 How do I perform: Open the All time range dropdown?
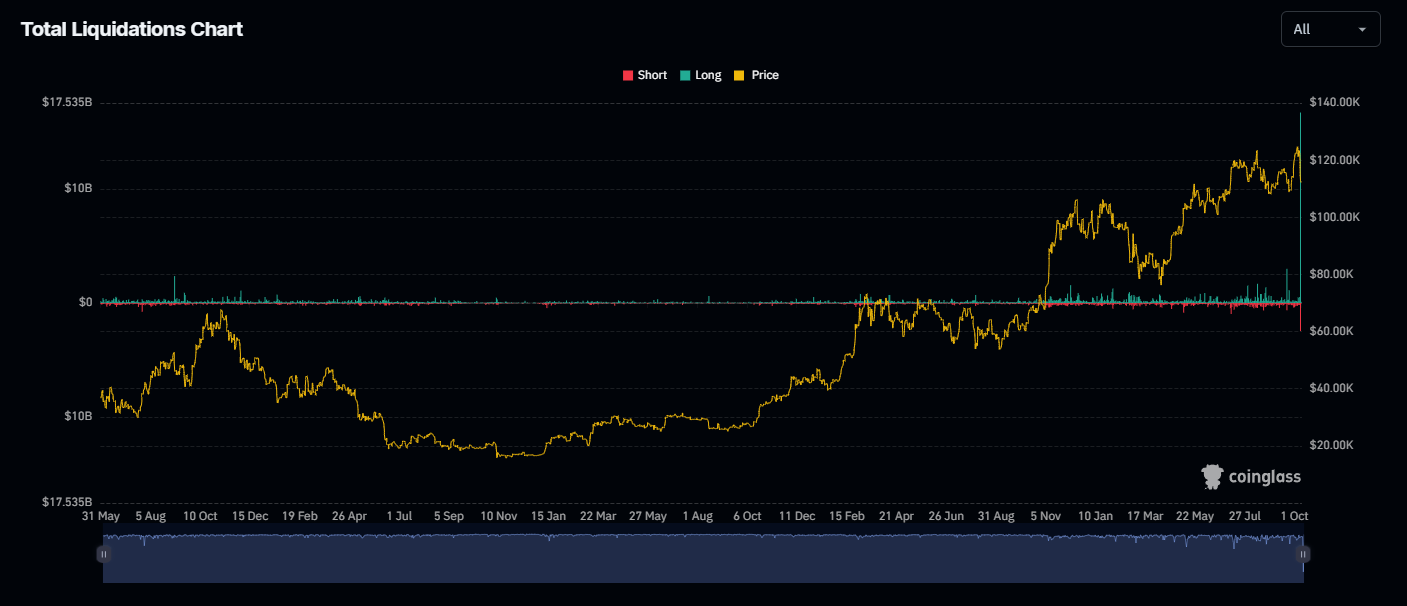coord(1329,29)
